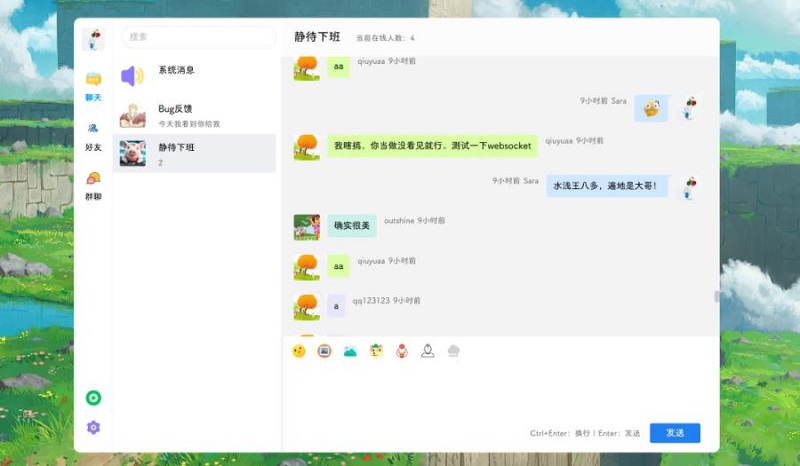Open settings via purple gear icon
This screenshot has height=466, width=800.
tap(93, 427)
